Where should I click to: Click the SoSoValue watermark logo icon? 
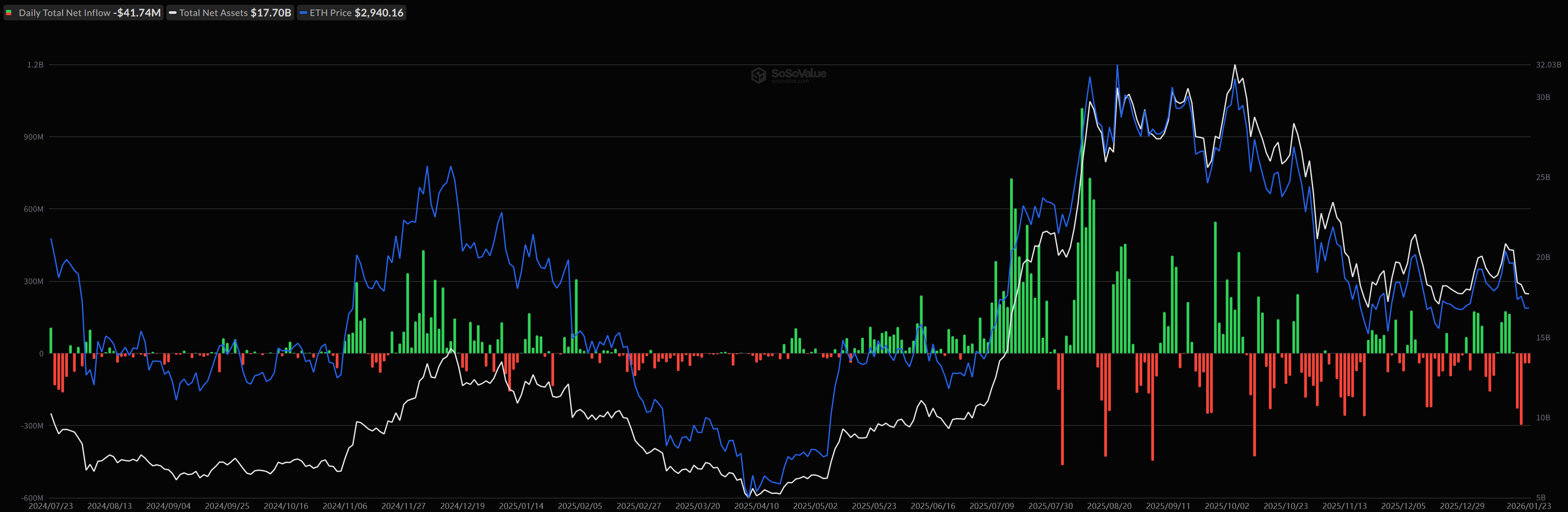tap(758, 75)
